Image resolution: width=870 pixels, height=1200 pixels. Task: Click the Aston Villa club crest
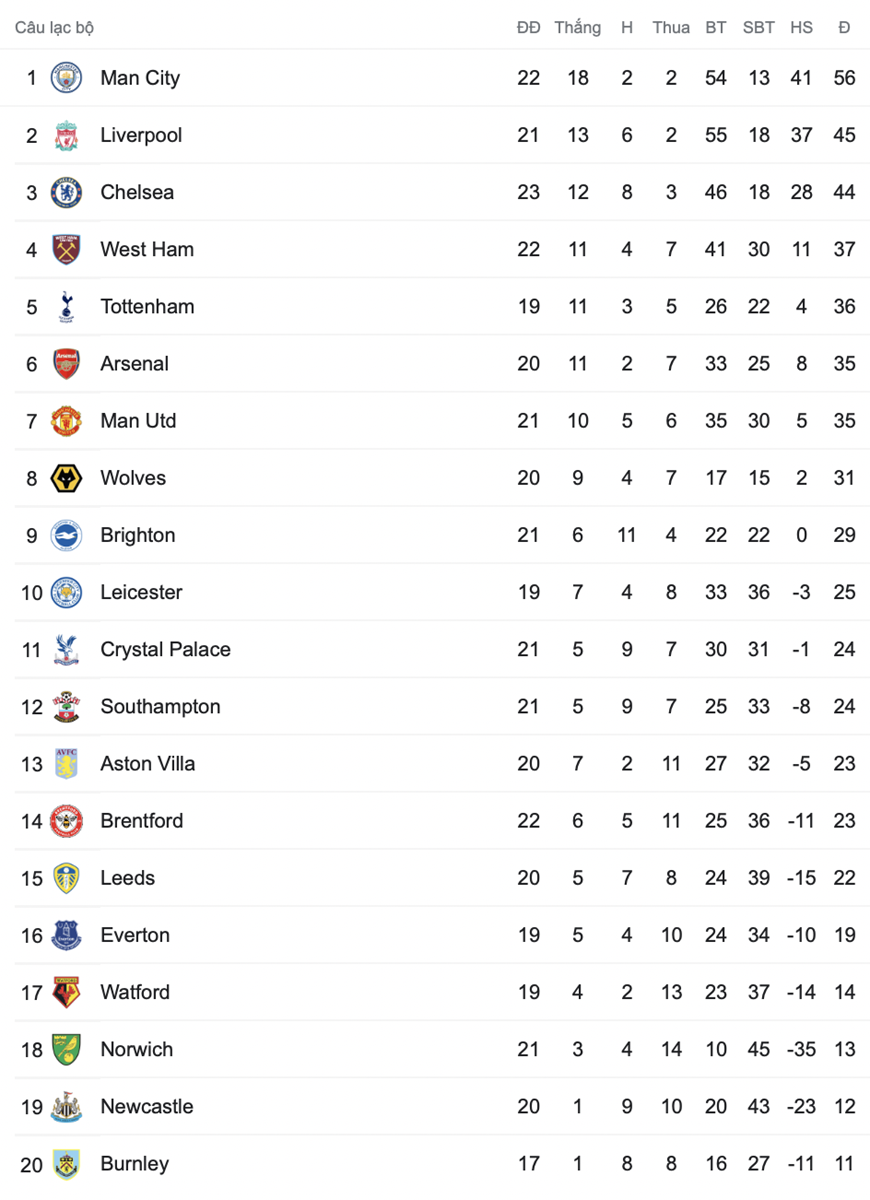(x=66, y=764)
